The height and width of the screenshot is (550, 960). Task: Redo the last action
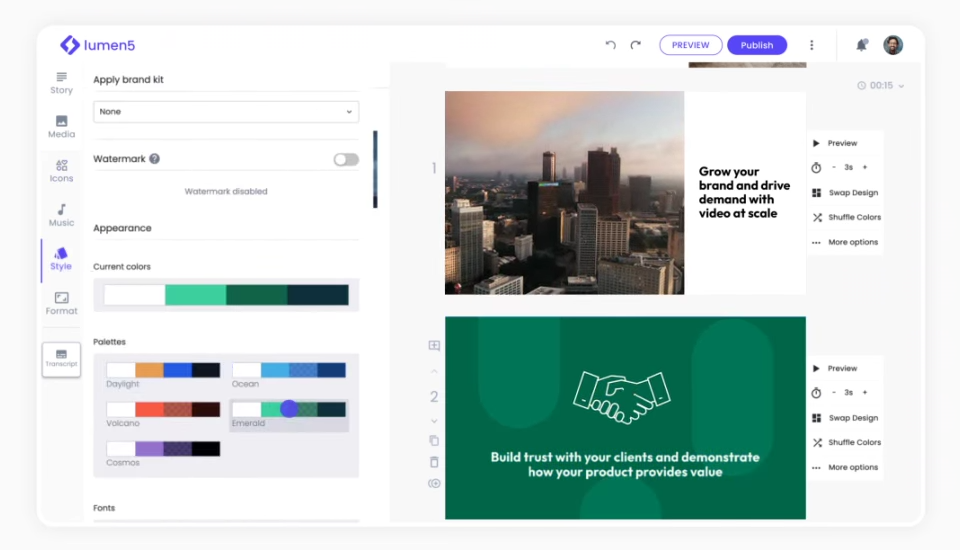[x=636, y=45]
